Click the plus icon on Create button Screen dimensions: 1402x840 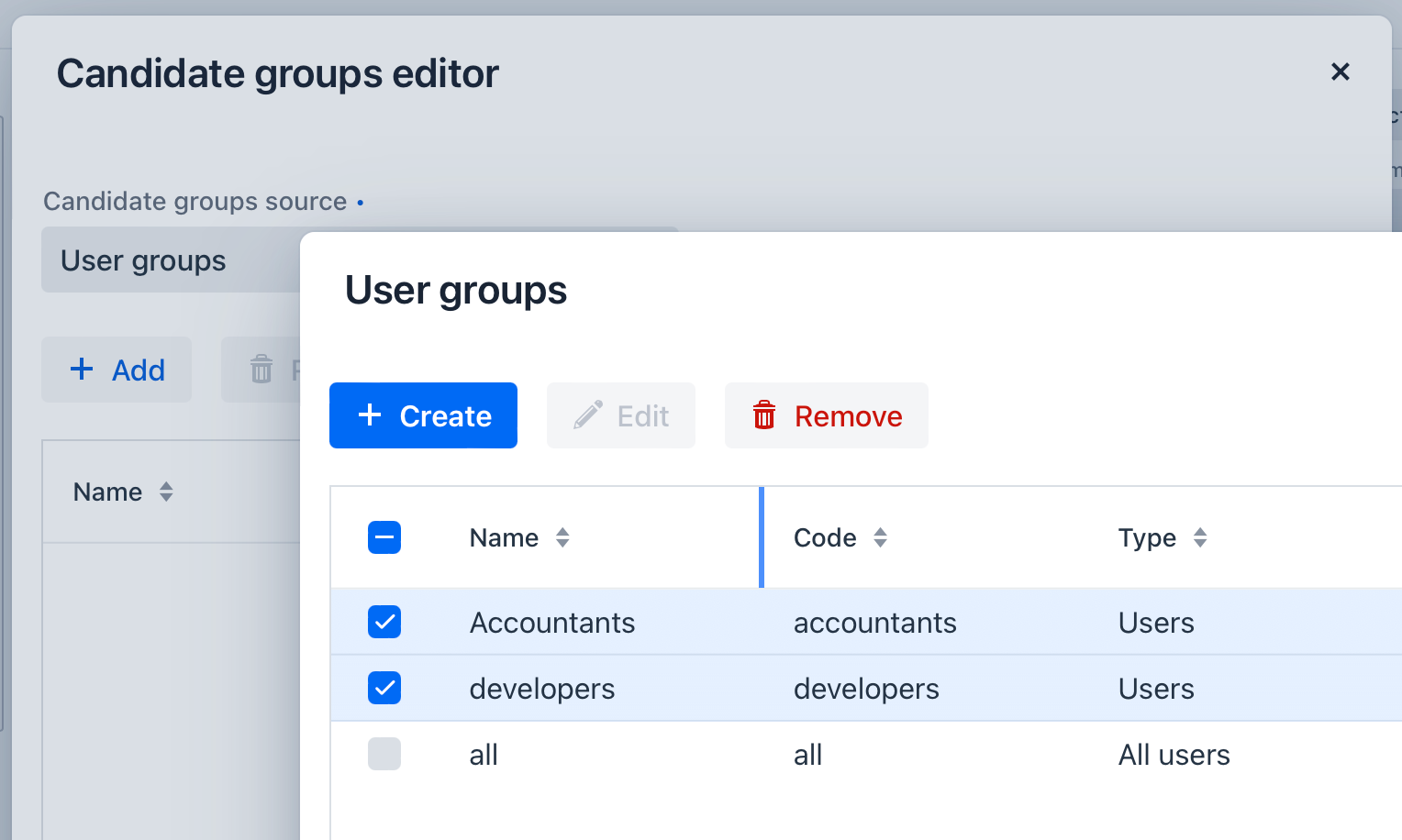click(370, 415)
